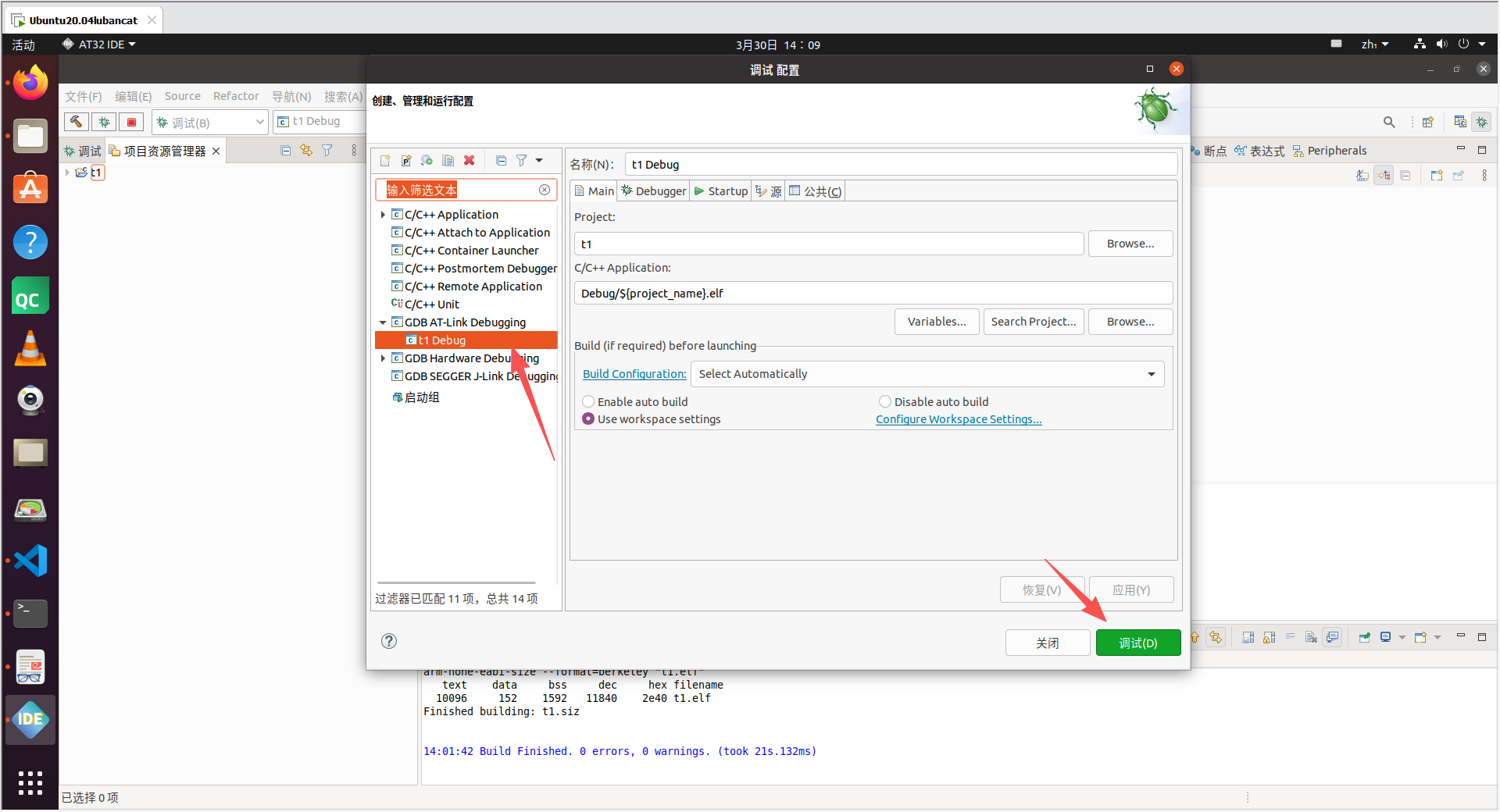Click the 关闭 close button

click(x=1048, y=643)
